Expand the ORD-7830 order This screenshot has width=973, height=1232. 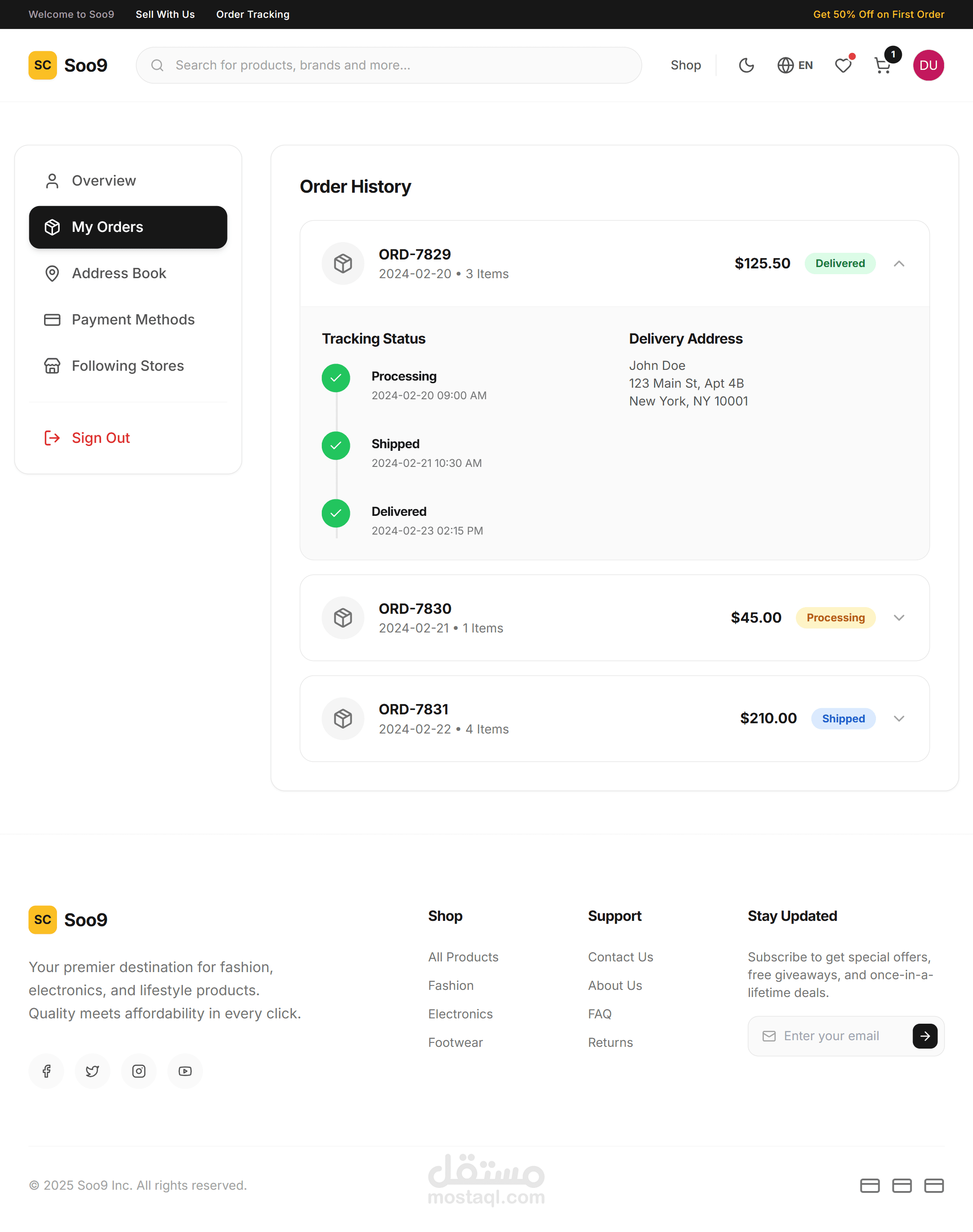coord(899,618)
